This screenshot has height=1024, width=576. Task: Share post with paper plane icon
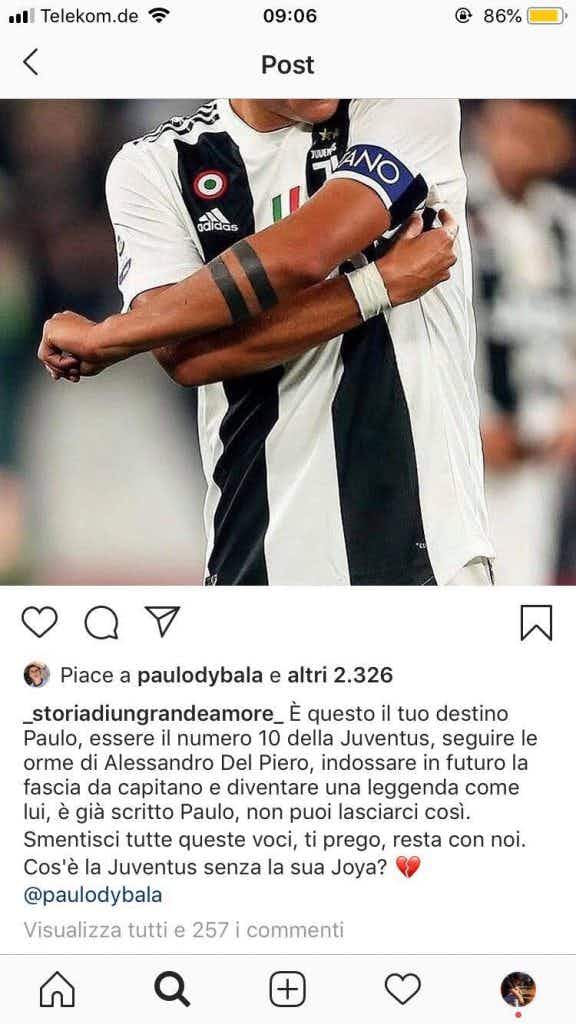[162, 621]
